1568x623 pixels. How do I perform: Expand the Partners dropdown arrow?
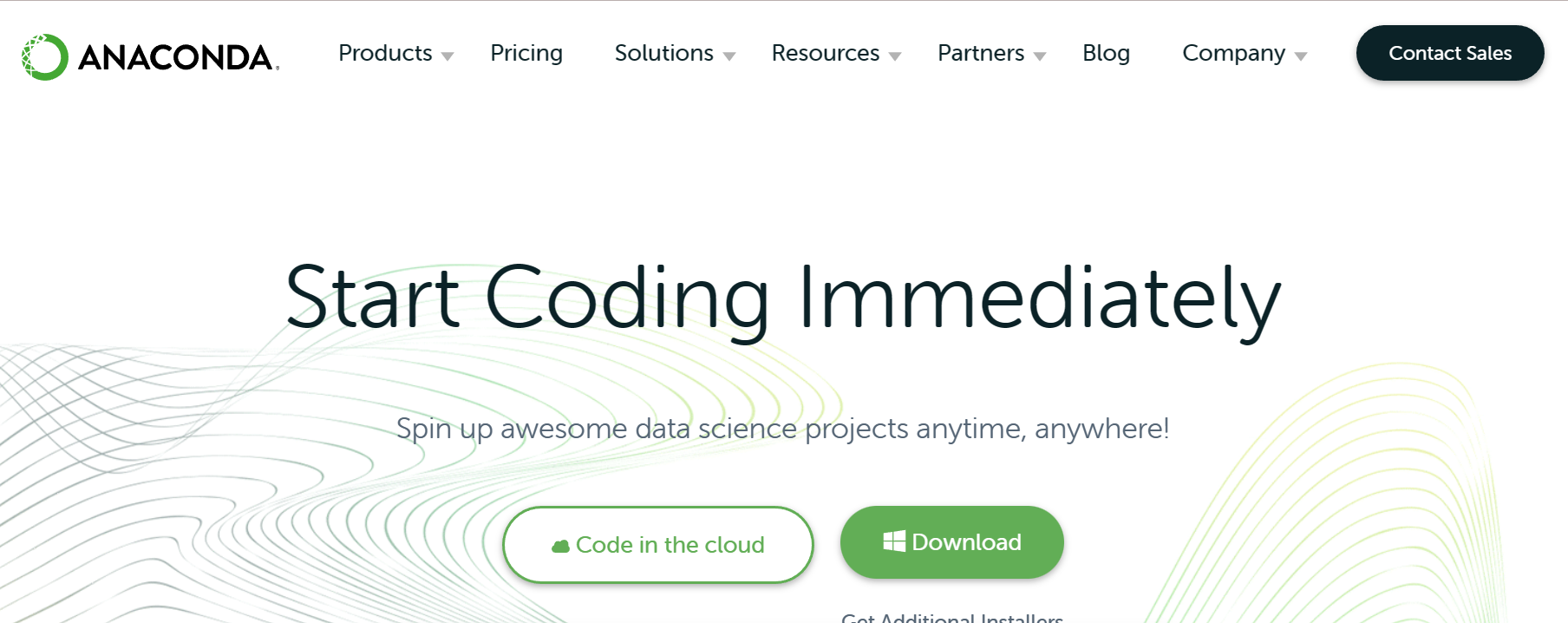(1040, 56)
